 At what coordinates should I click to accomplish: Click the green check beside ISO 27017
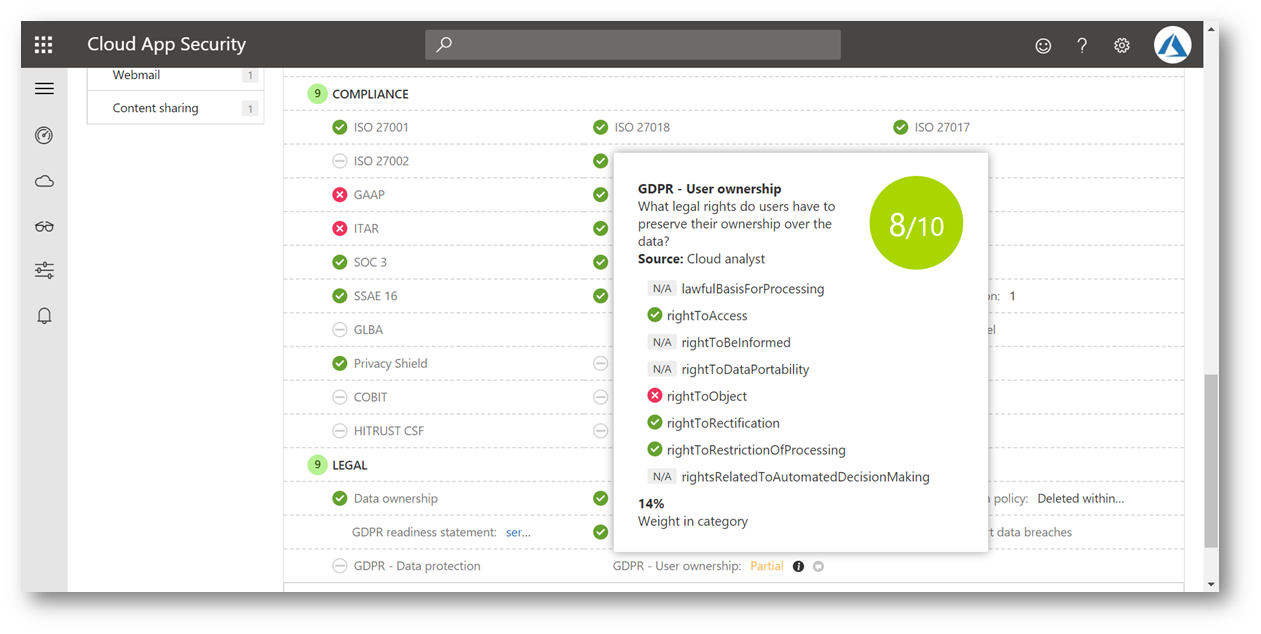coord(900,127)
